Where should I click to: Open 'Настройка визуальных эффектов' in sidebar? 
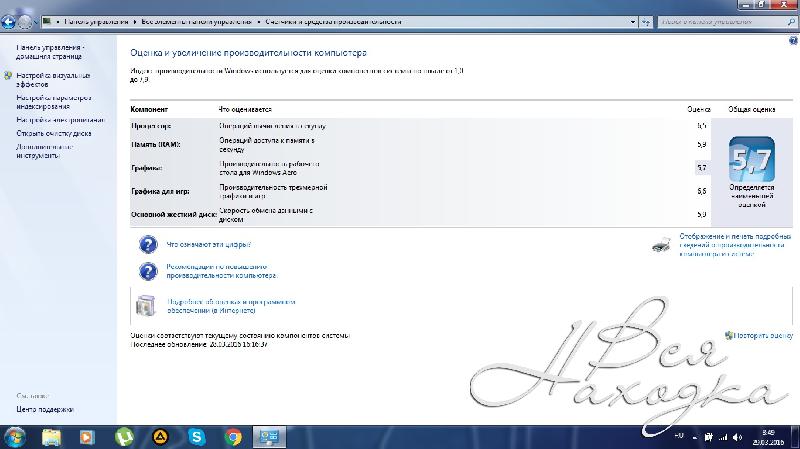(52, 79)
